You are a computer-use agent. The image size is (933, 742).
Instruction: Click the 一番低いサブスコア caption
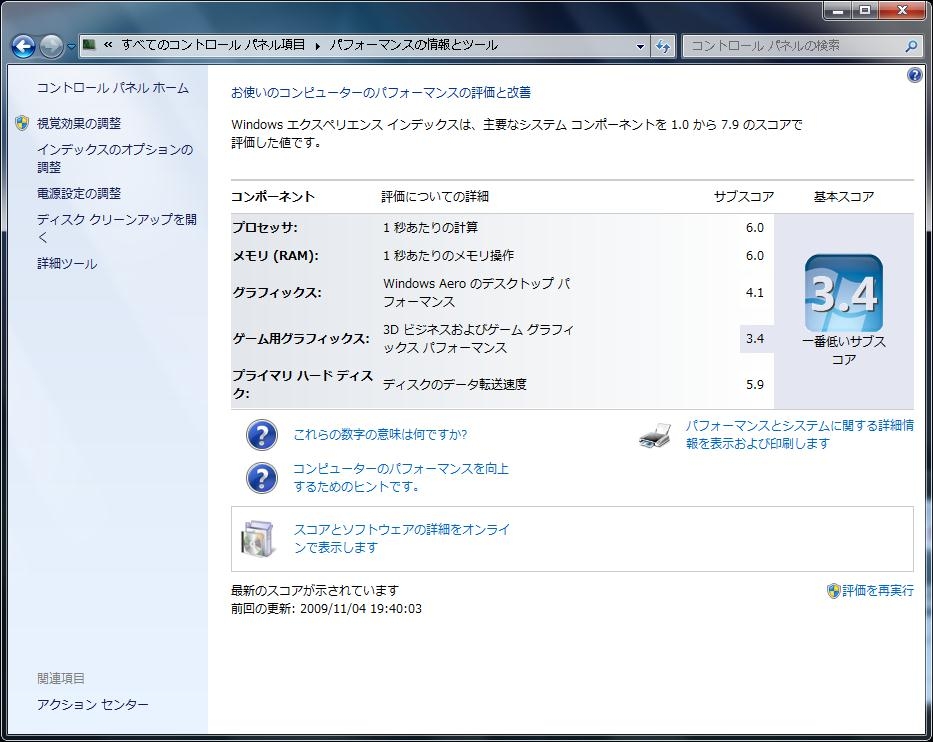point(844,350)
